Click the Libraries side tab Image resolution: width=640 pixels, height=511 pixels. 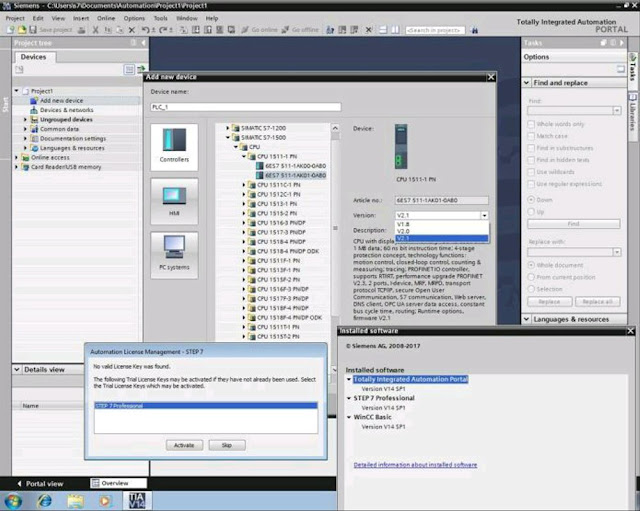click(632, 115)
